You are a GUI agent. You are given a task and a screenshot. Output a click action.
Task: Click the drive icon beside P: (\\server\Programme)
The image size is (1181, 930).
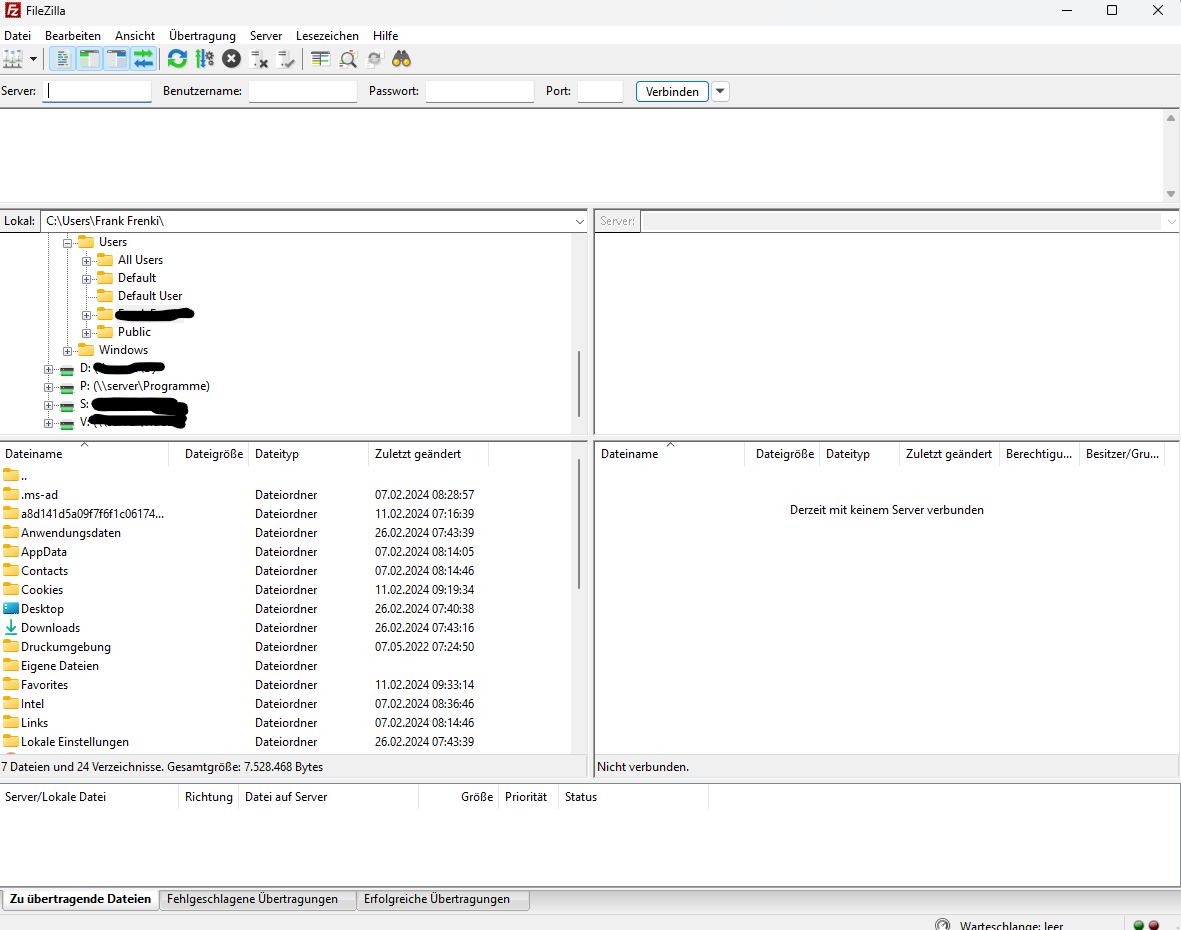(x=67, y=387)
